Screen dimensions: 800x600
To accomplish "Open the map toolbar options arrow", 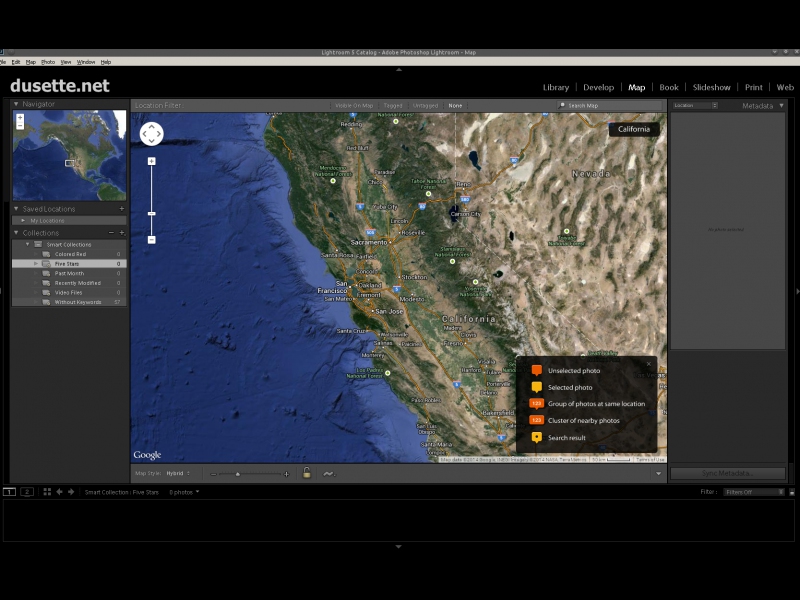I will tap(658, 474).
